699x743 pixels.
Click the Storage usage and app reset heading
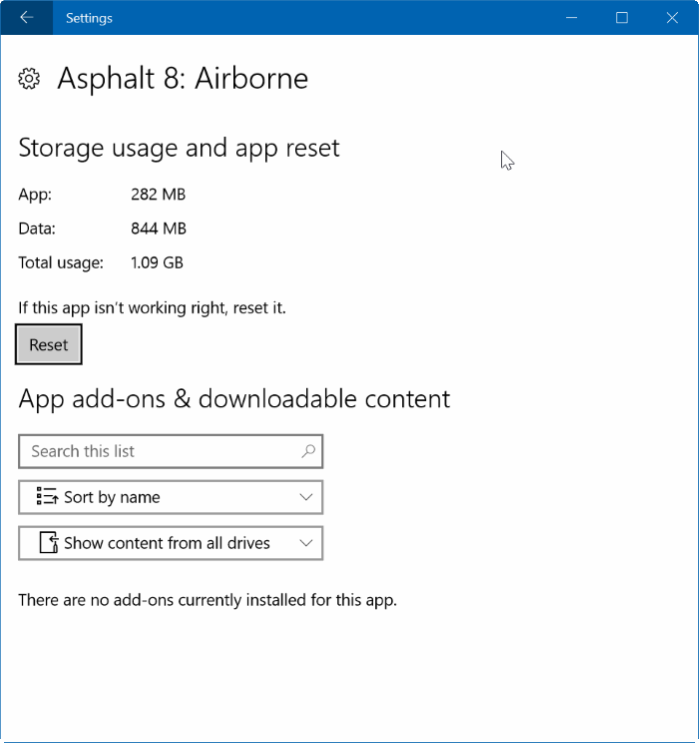coord(179,149)
